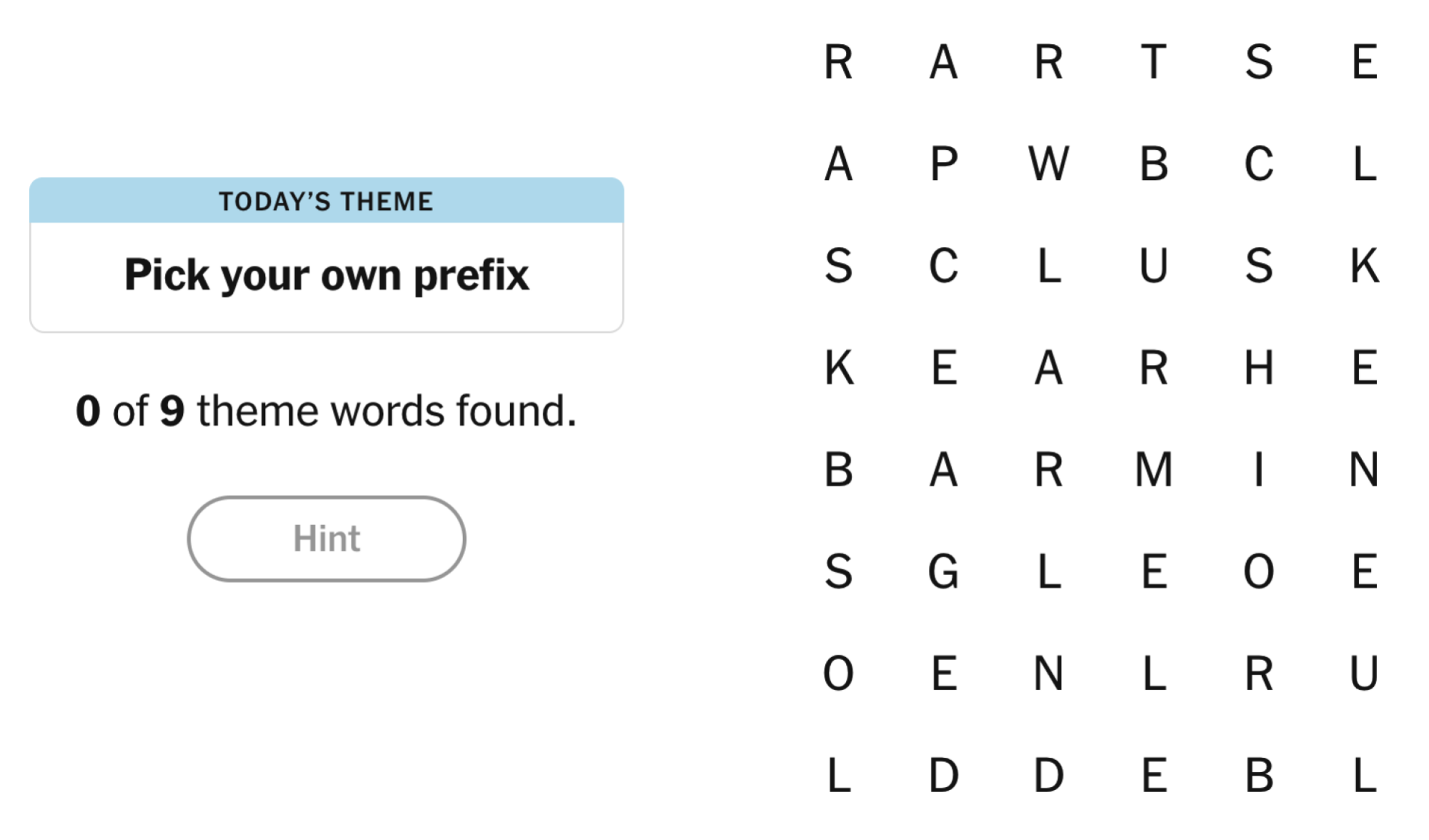Tap the letter W between P and B

point(1048,164)
